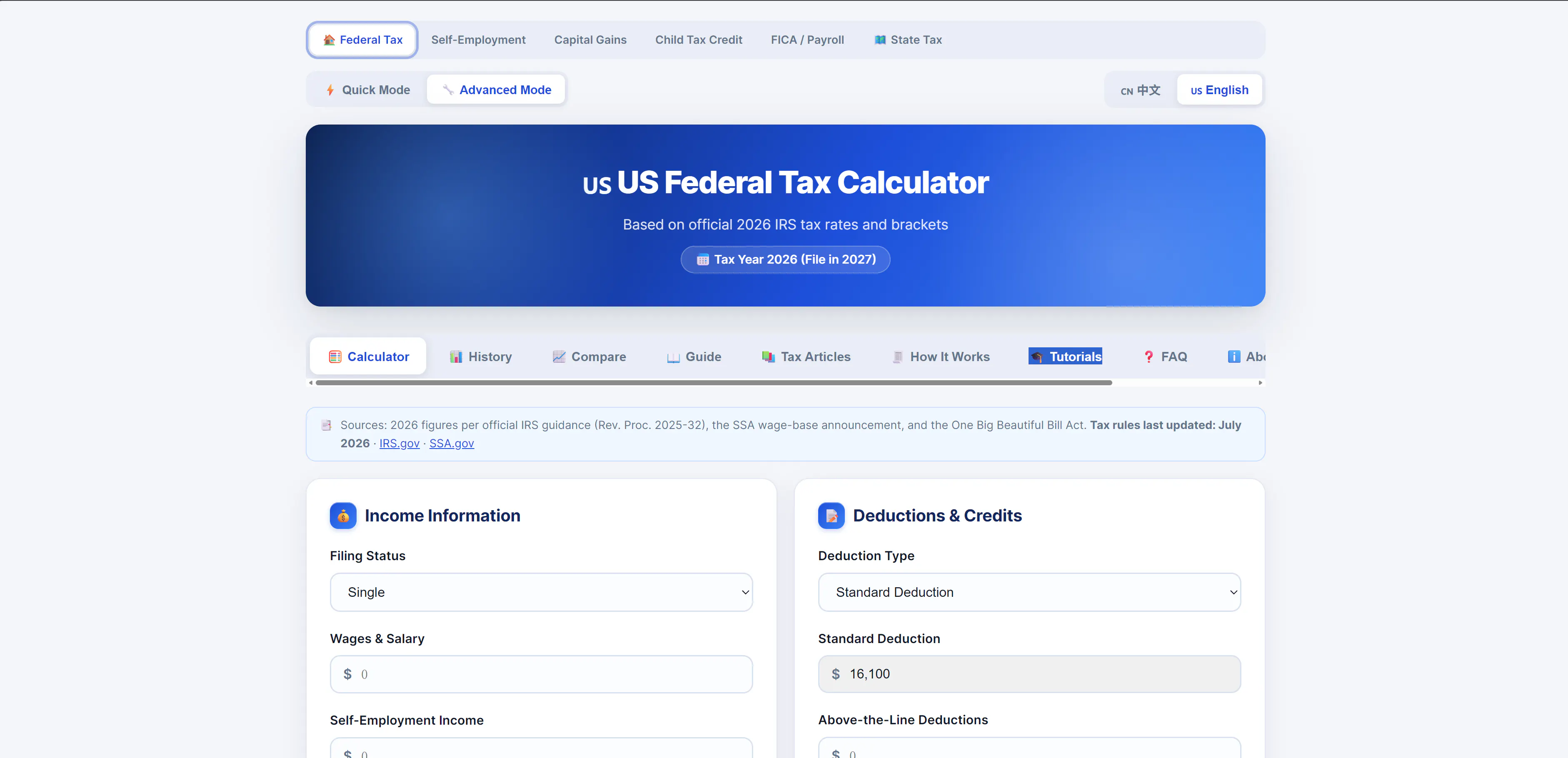Screen dimensions: 1568x758
Task: Open the Deduction Type dropdown
Action: [x=1029, y=592]
